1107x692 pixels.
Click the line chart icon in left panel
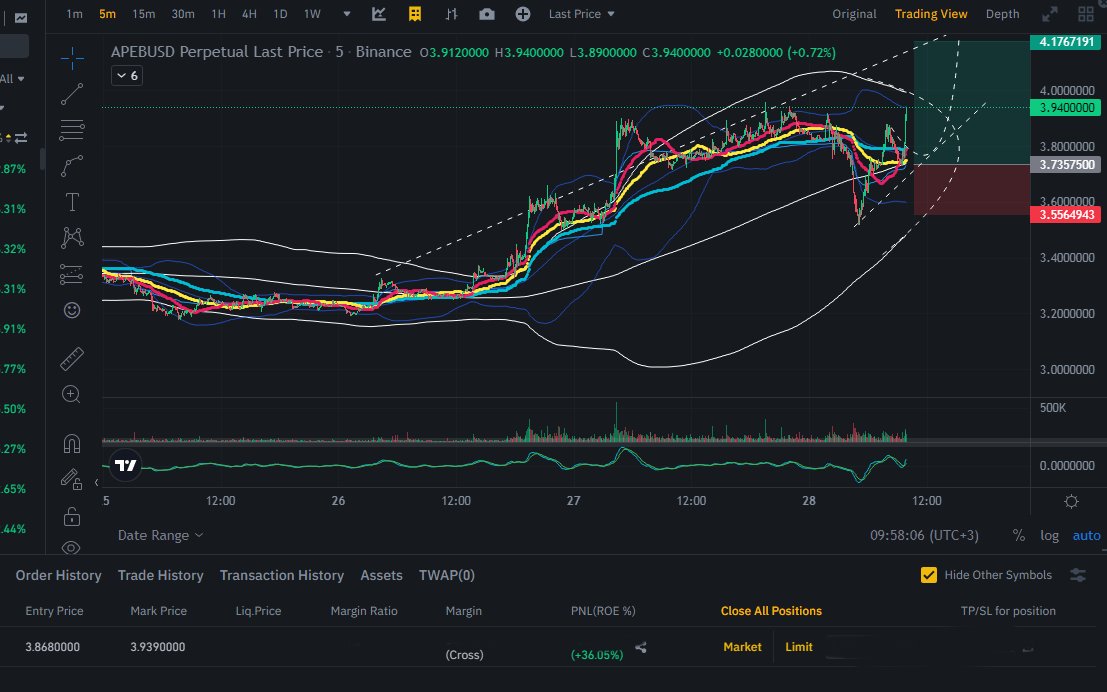[20, 18]
